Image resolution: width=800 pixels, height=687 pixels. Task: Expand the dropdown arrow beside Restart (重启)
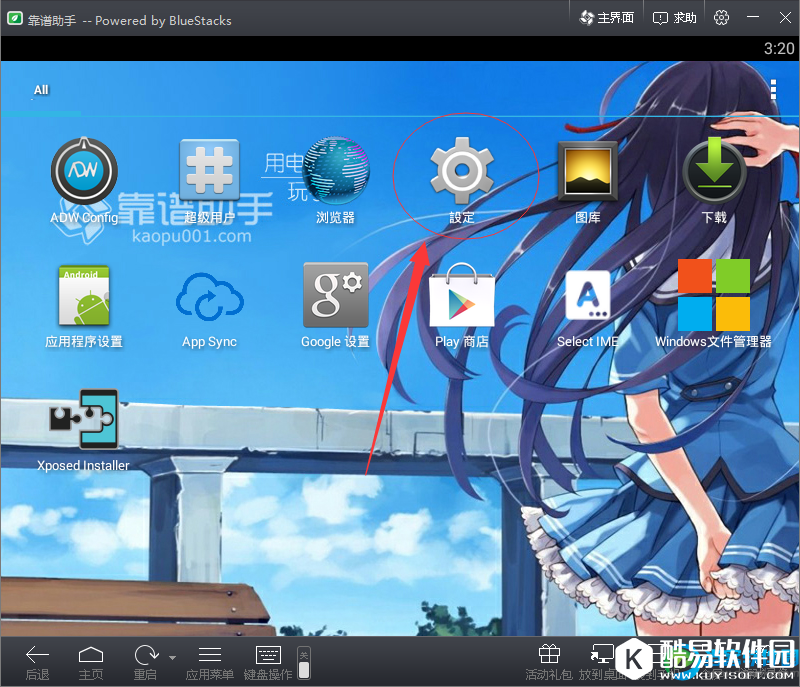pyautogui.click(x=172, y=658)
